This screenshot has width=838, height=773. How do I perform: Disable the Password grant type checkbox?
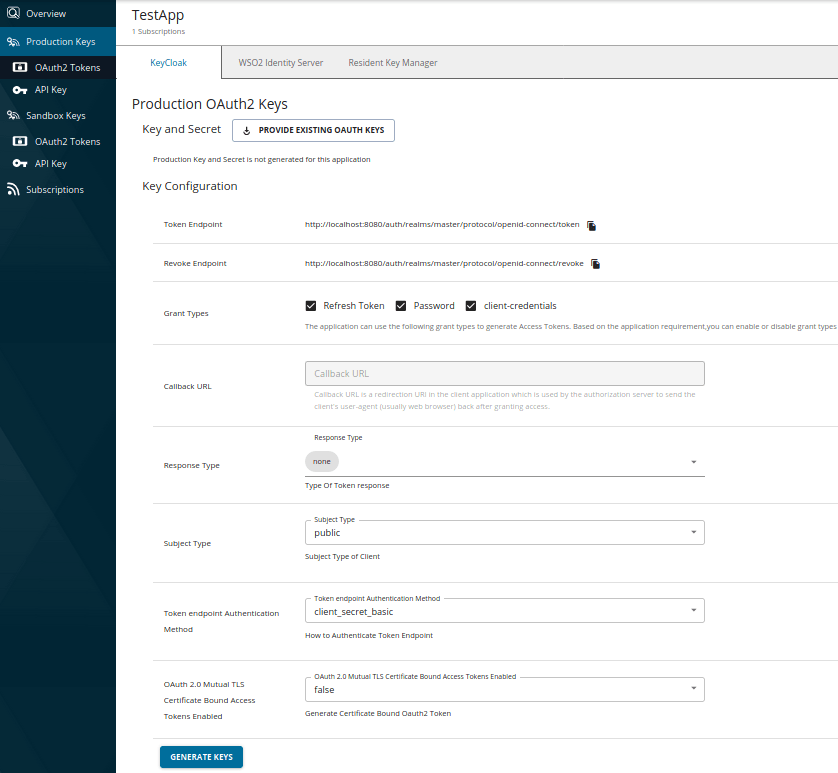[x=401, y=305]
